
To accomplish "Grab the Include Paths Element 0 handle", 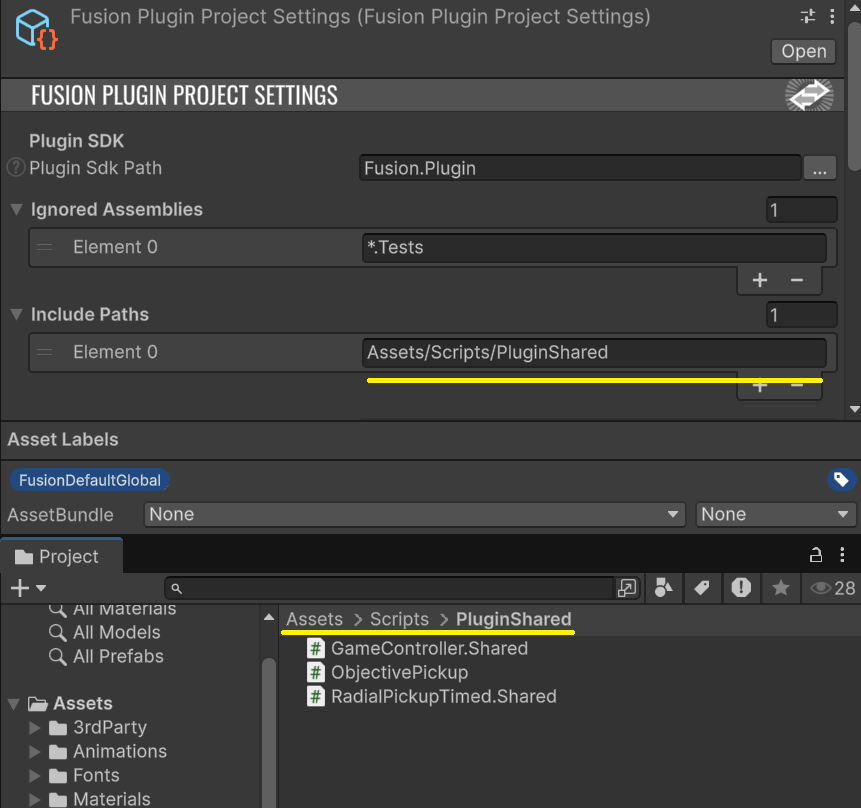I will tap(44, 352).
